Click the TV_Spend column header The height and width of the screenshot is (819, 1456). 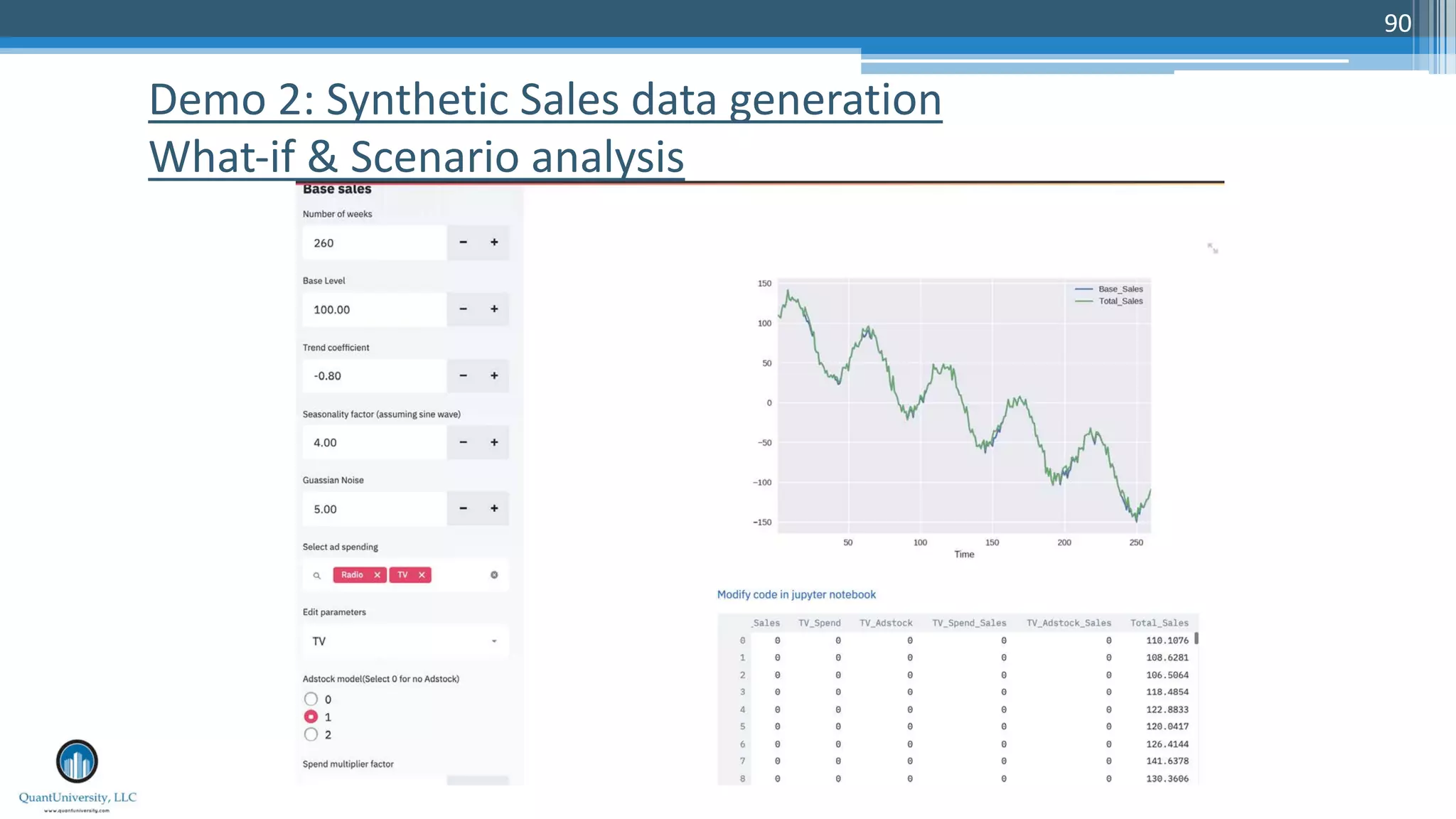[819, 623]
